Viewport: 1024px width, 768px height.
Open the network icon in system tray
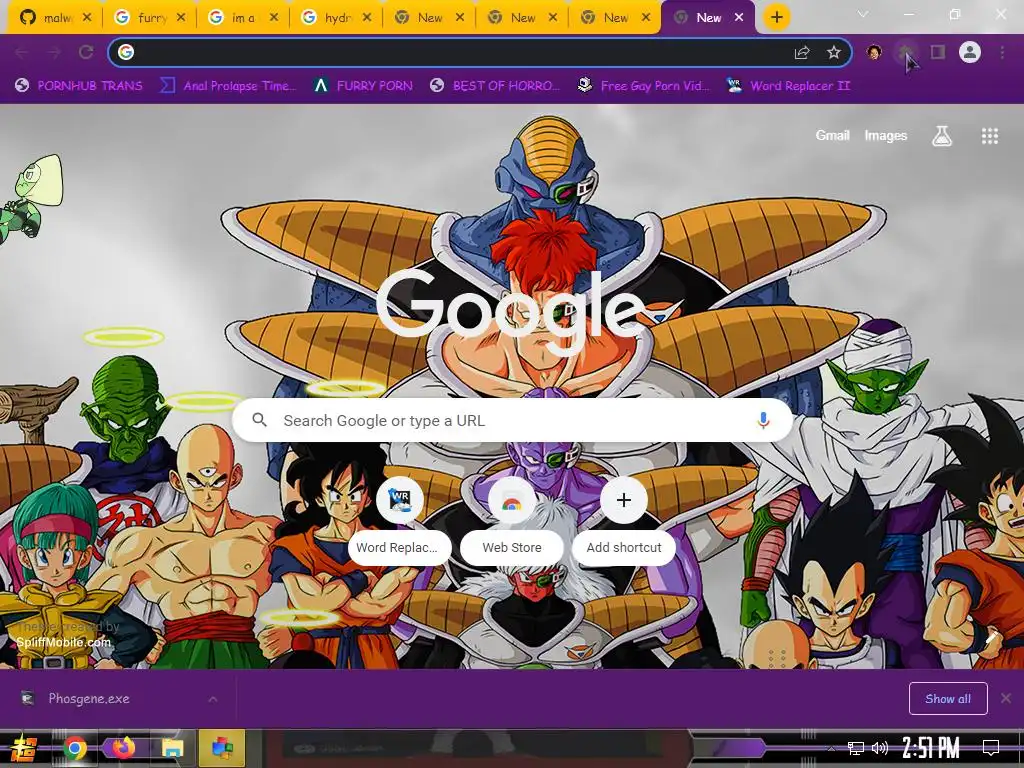[x=856, y=748]
